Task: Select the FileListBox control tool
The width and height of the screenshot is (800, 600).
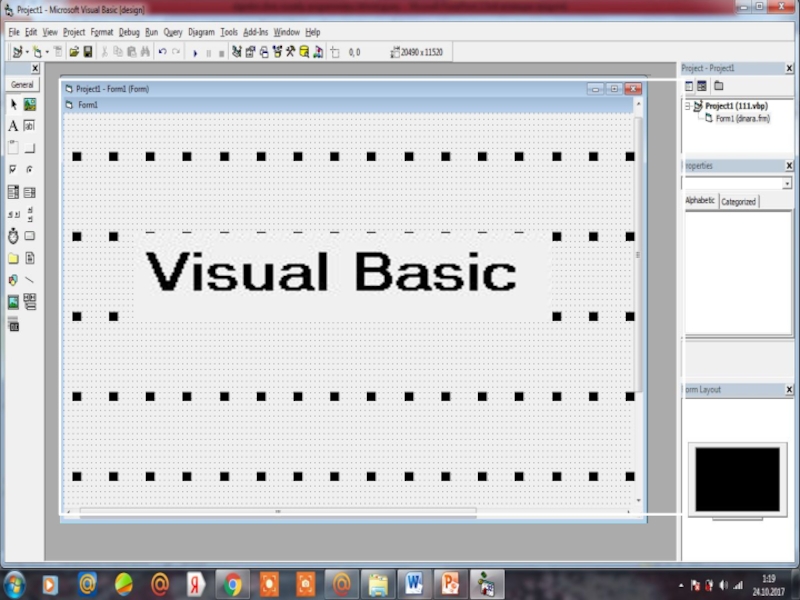Action: point(30,258)
